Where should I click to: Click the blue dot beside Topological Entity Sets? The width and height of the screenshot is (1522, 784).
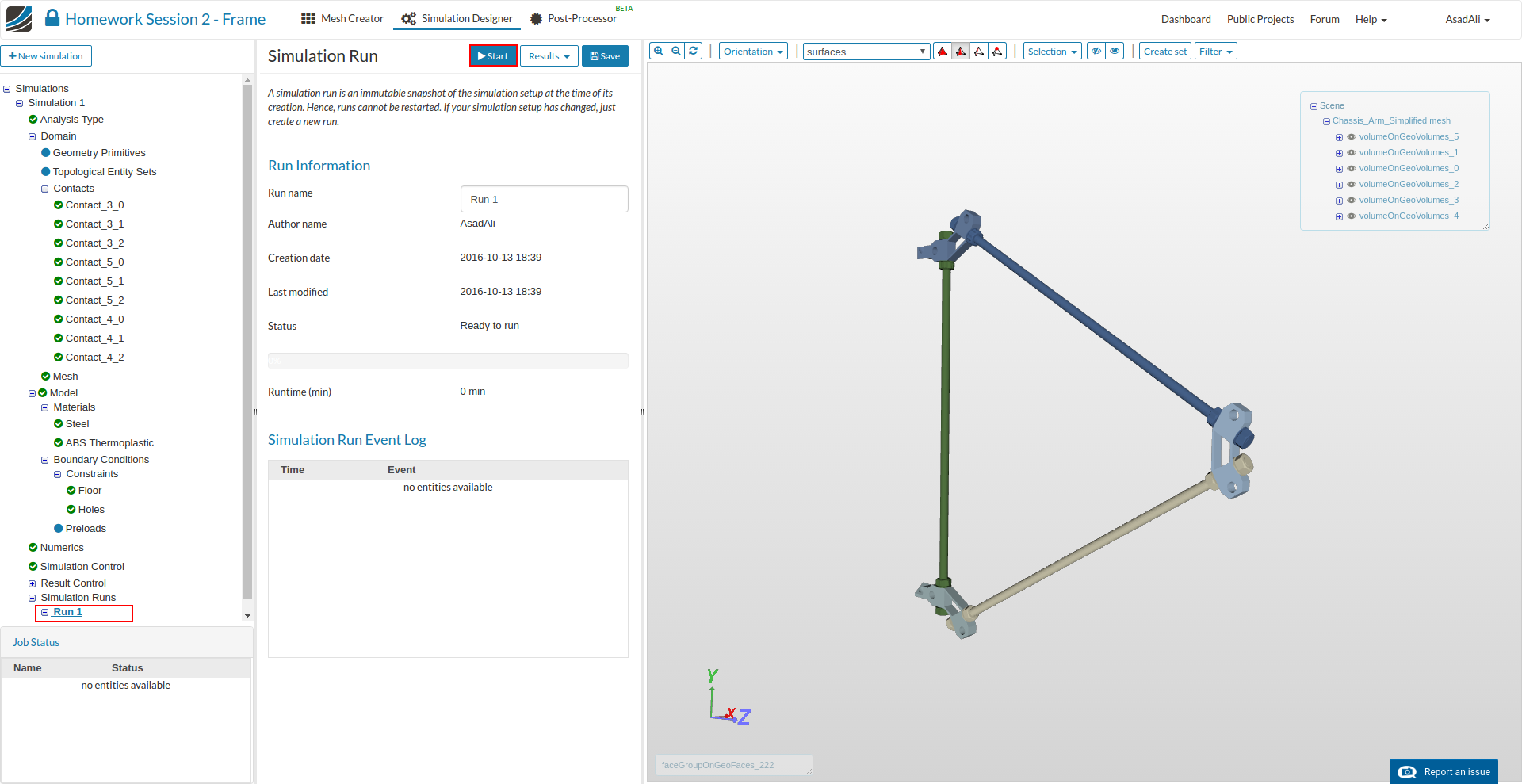[45, 172]
